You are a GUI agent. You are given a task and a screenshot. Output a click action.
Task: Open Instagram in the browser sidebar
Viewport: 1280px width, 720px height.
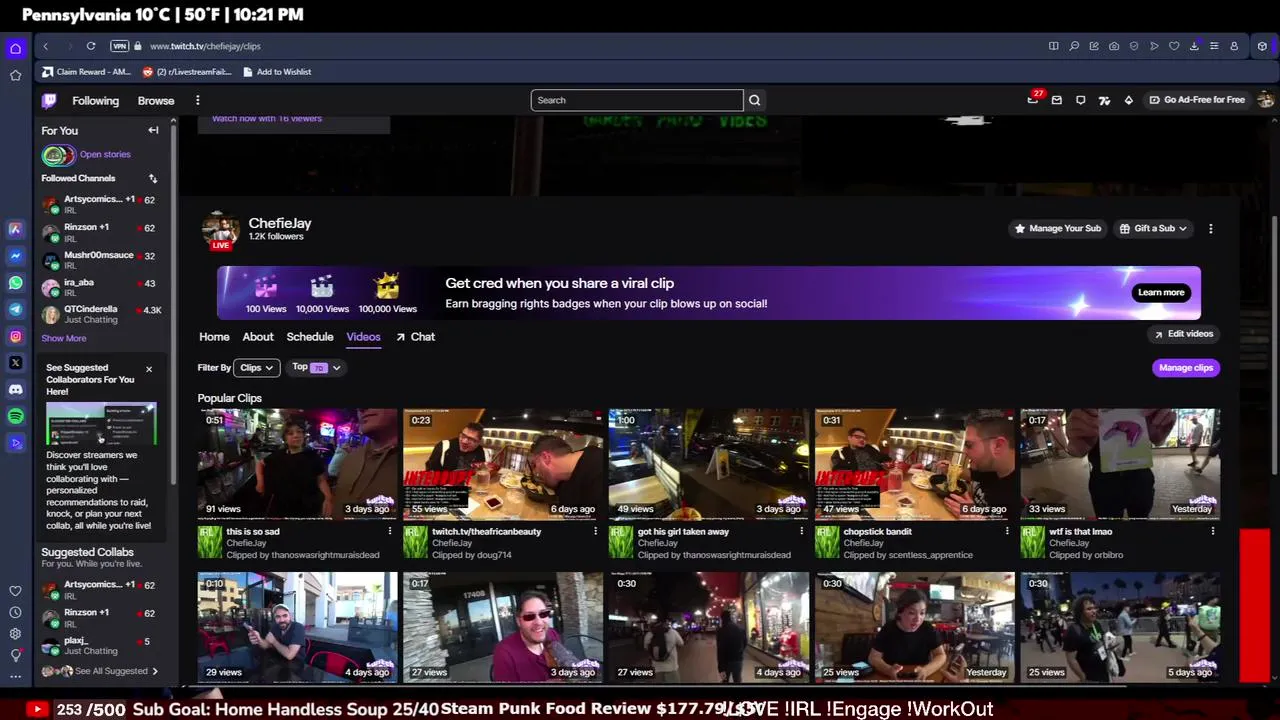coord(16,336)
